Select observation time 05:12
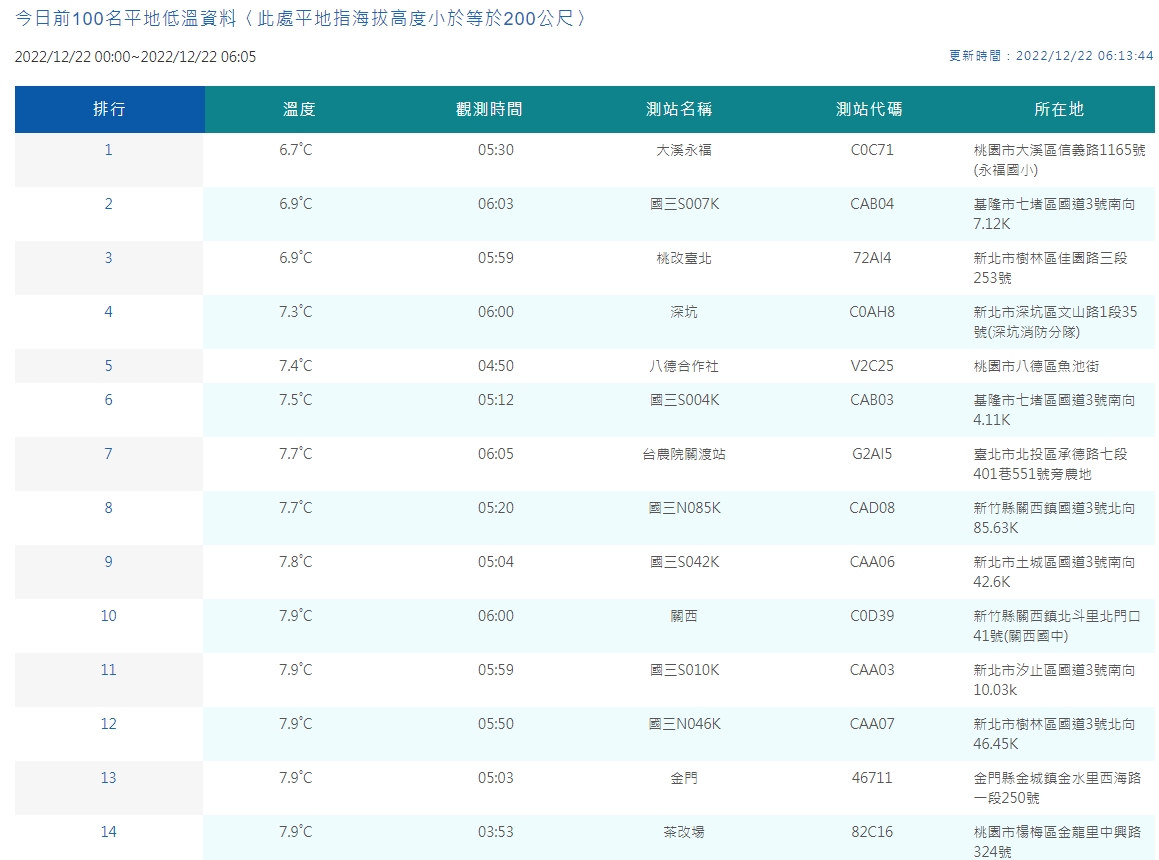 point(495,400)
